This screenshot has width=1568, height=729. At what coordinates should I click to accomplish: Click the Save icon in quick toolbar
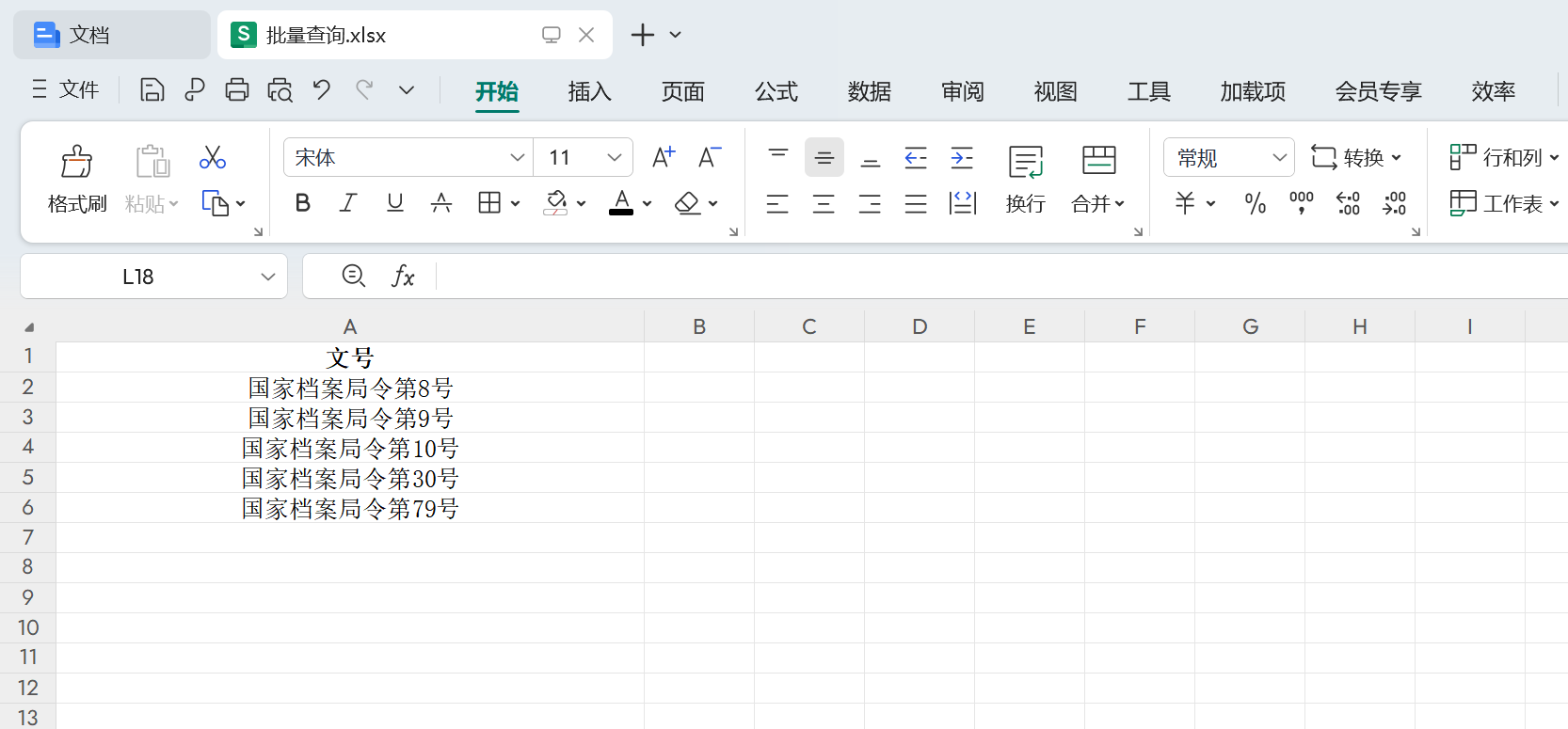tap(152, 90)
